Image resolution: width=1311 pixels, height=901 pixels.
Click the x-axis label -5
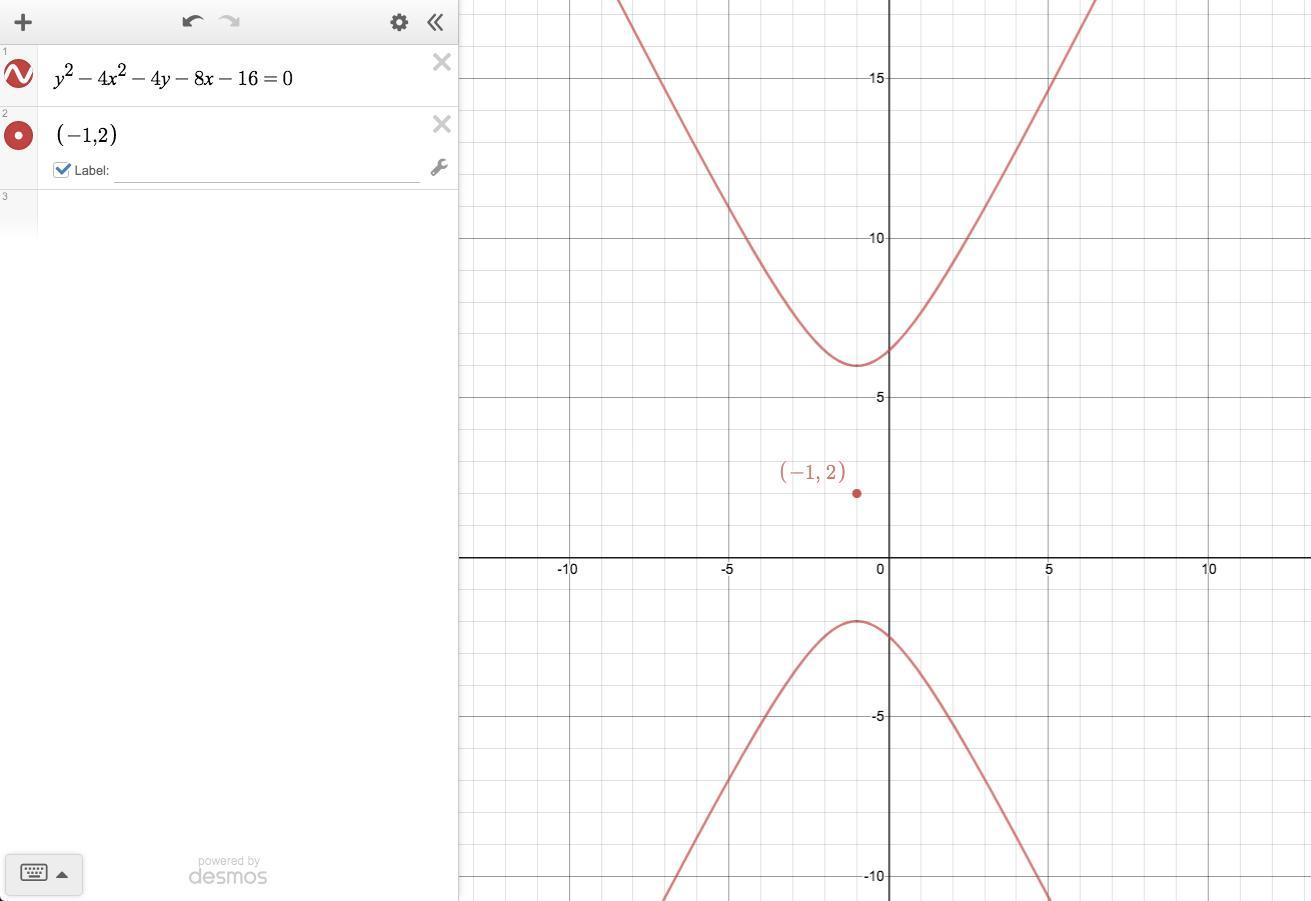pyautogui.click(x=727, y=569)
